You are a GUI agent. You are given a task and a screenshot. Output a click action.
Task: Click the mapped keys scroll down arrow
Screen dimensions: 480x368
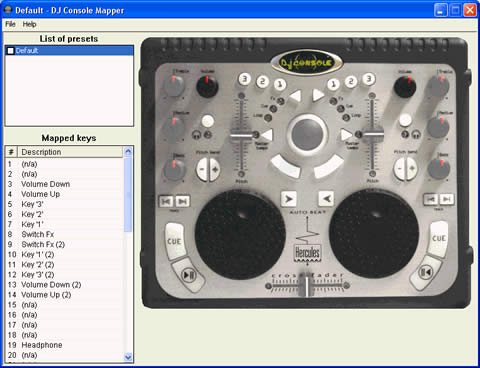tap(128, 357)
